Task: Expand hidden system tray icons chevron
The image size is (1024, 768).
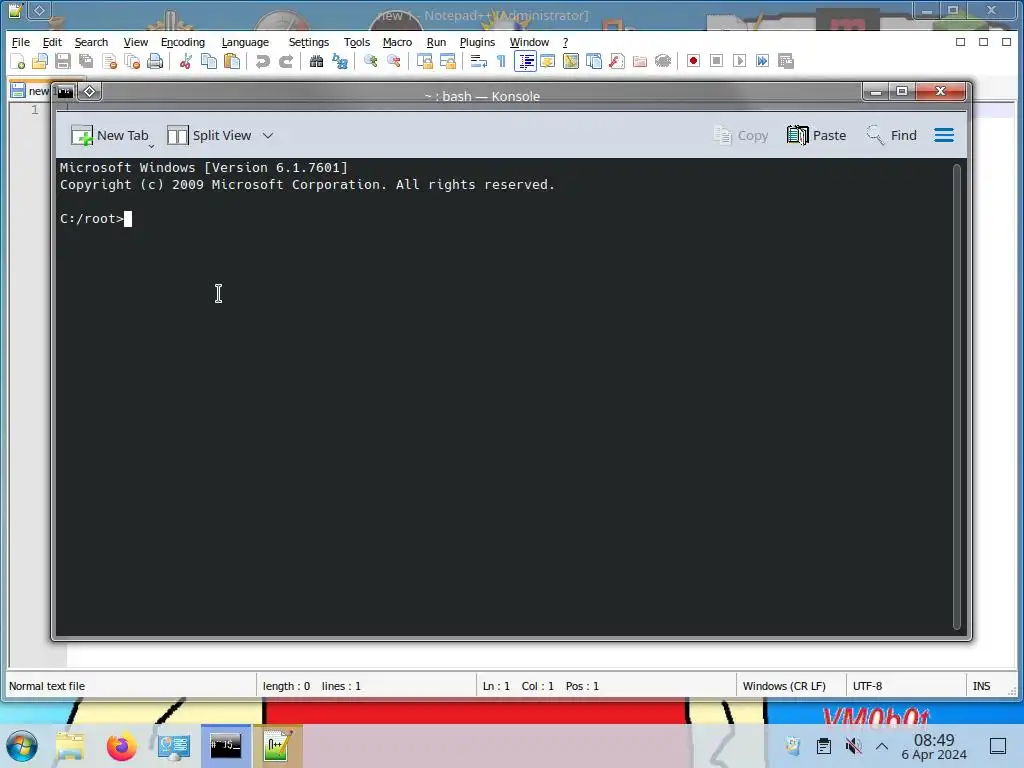Action: [x=882, y=746]
